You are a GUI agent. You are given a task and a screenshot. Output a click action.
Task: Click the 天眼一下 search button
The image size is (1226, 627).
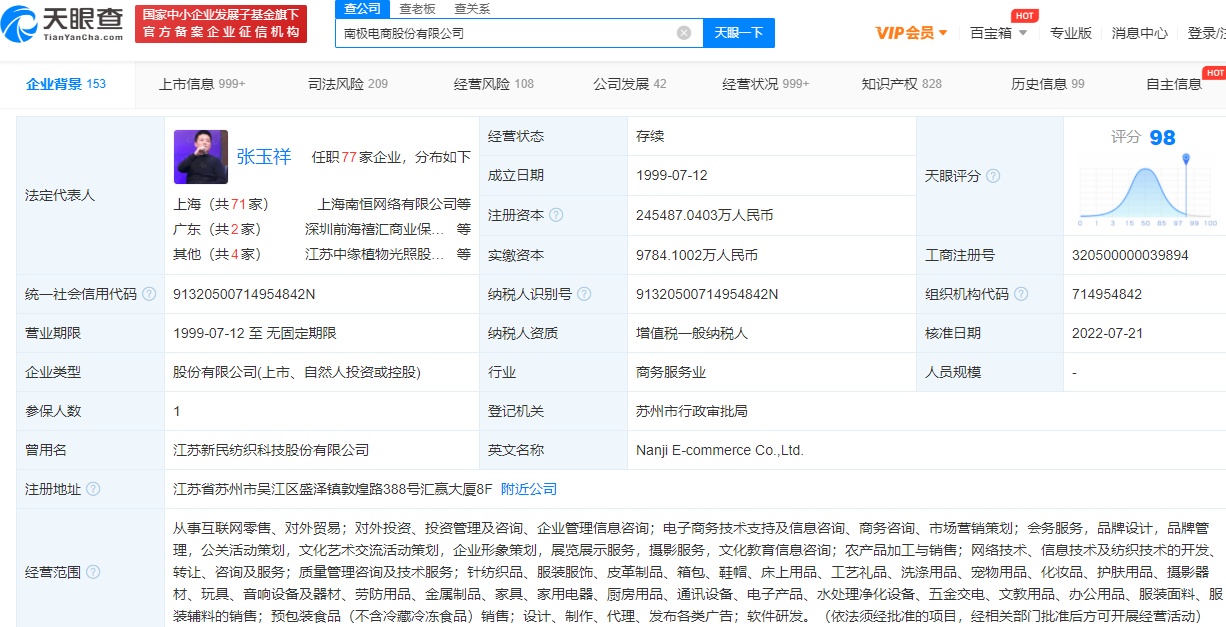[x=739, y=33]
